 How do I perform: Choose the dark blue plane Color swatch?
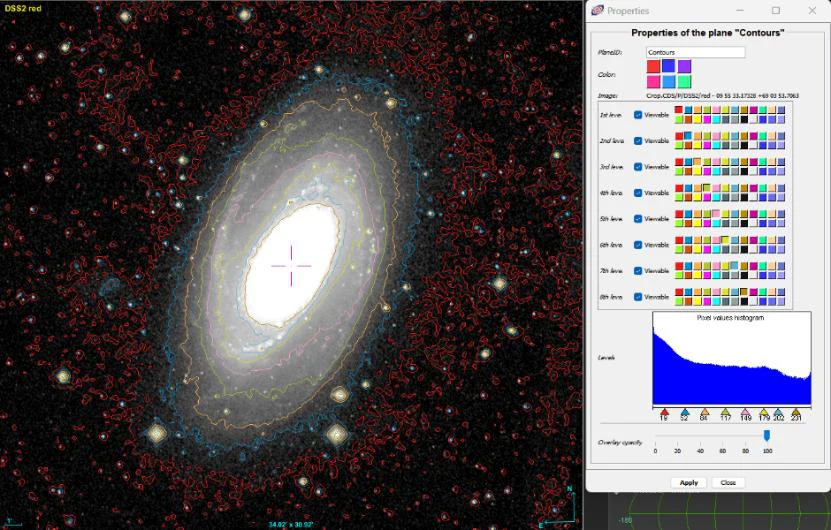668,66
